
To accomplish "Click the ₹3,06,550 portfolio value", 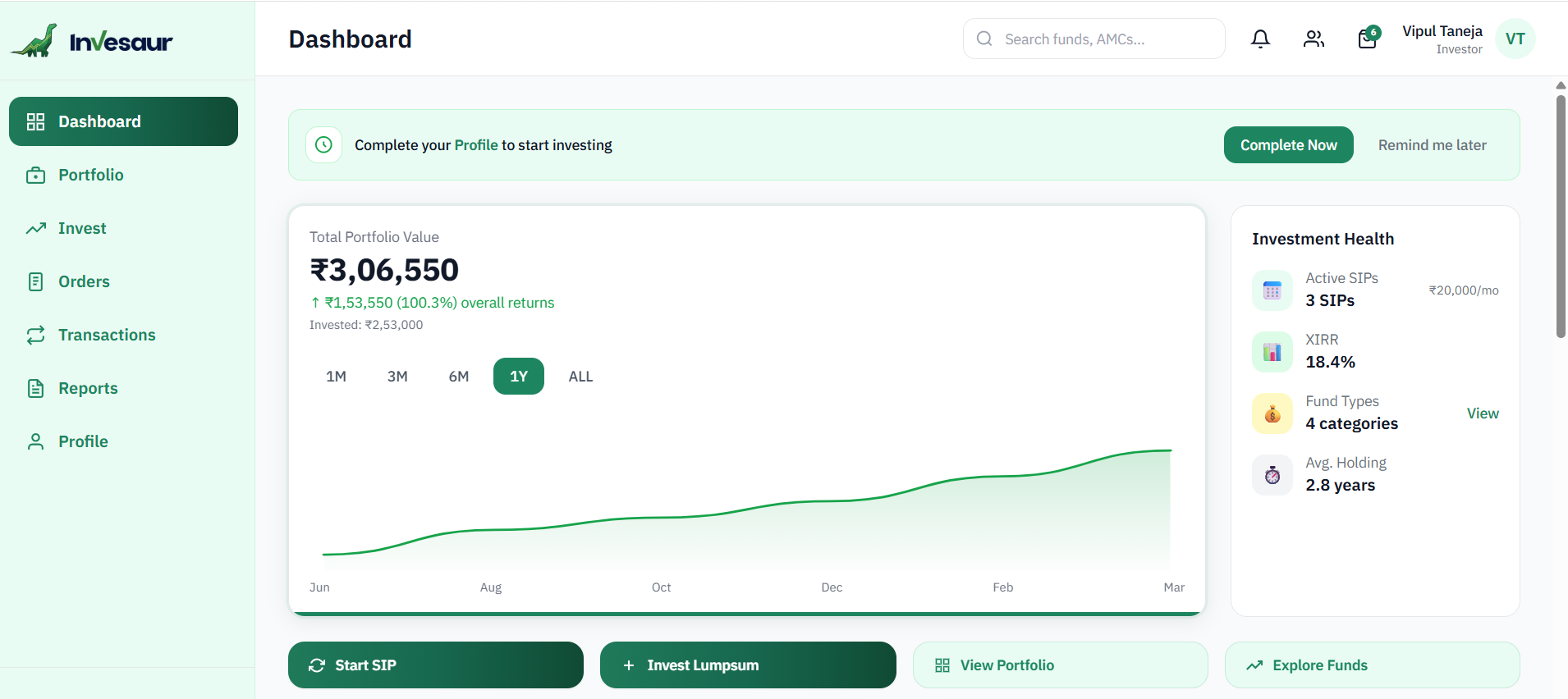I will click(x=384, y=270).
